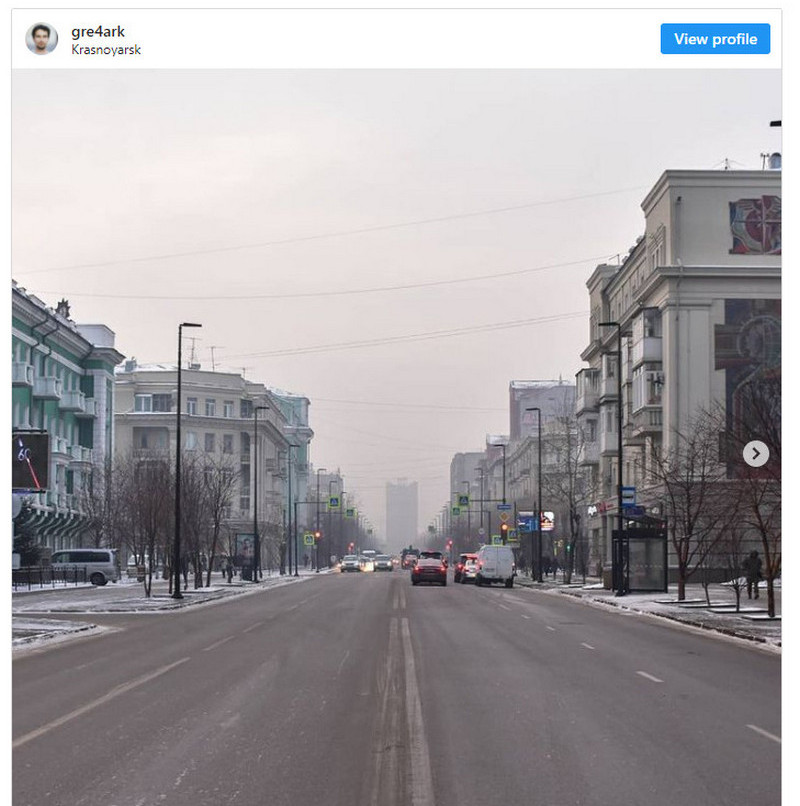Click the tall black streetlight beside the green building
Screen dimensions: 800x806
pyautogui.click(x=179, y=460)
